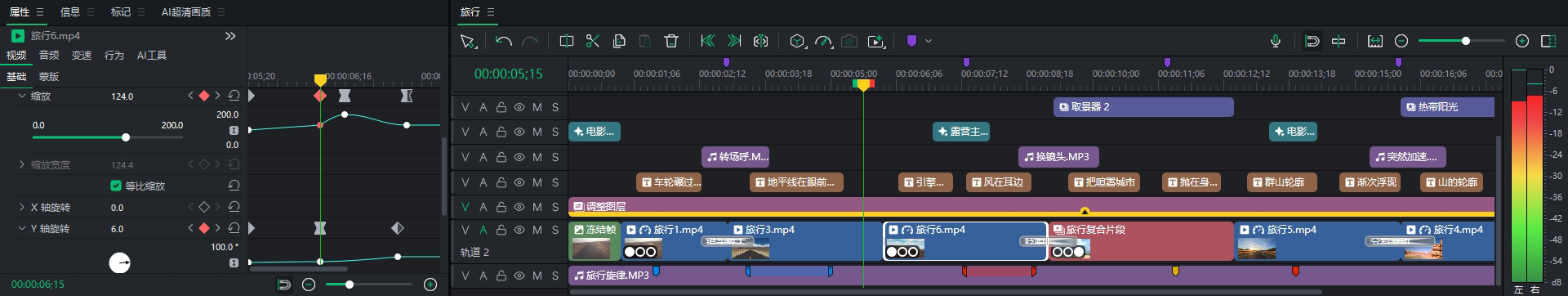Toggle the 等比缩放 checkbox
This screenshot has height=296, width=1568.
pos(116,186)
